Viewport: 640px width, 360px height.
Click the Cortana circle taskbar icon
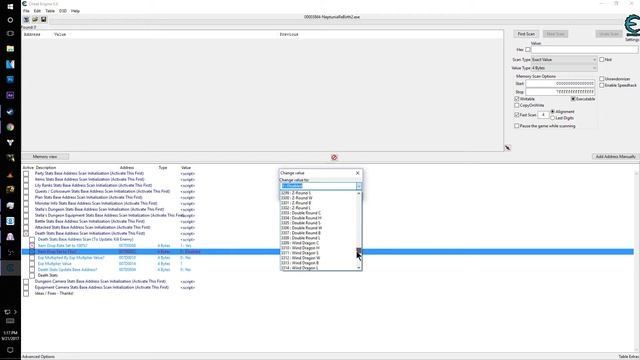(x=10, y=20)
